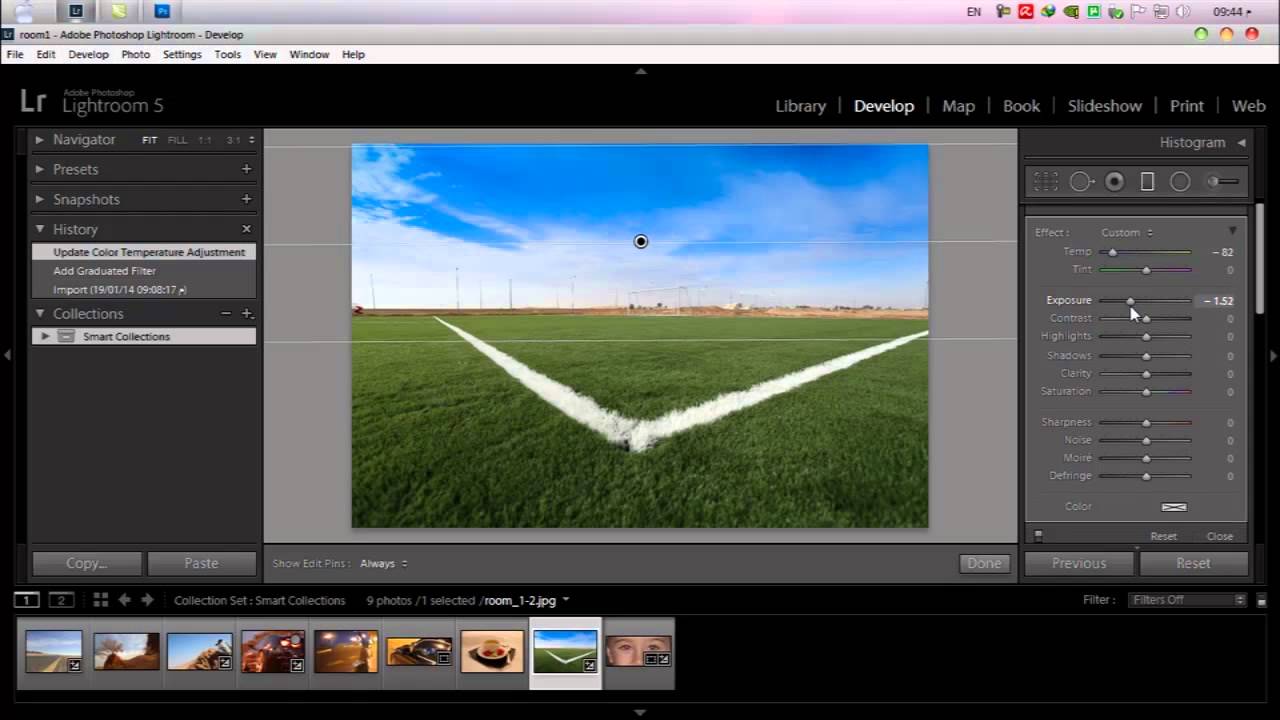Set Navigator zoom to 3:1
Viewport: 1280px width, 720px height.
(233, 140)
